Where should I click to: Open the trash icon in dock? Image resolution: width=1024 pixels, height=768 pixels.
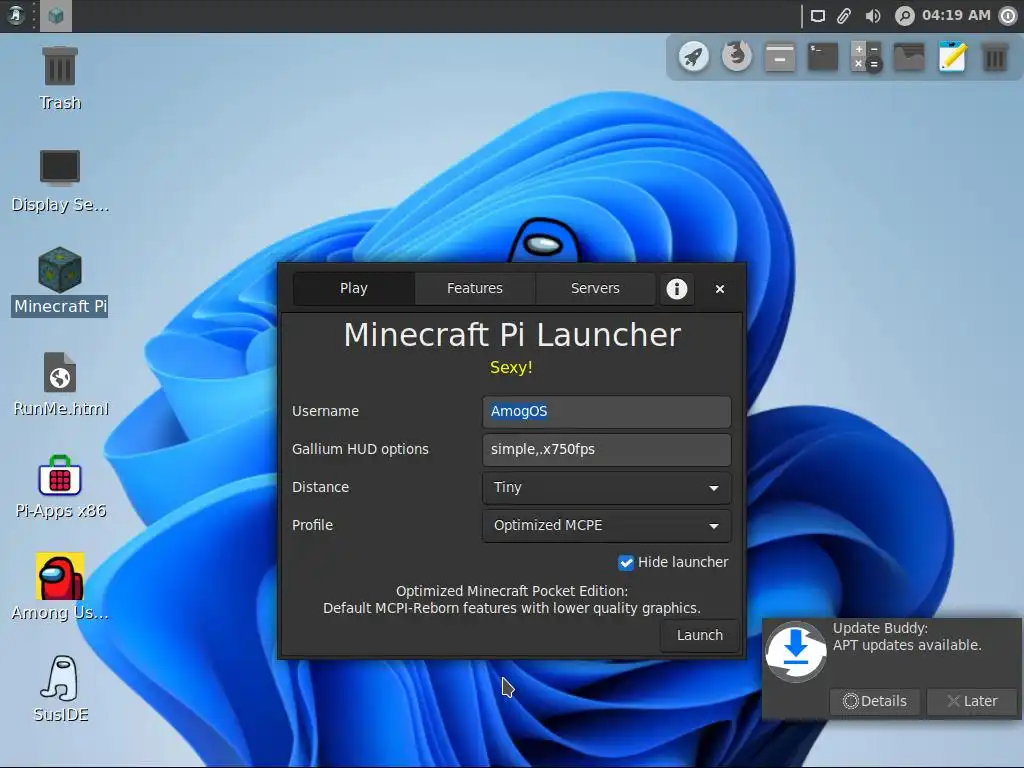[995, 57]
